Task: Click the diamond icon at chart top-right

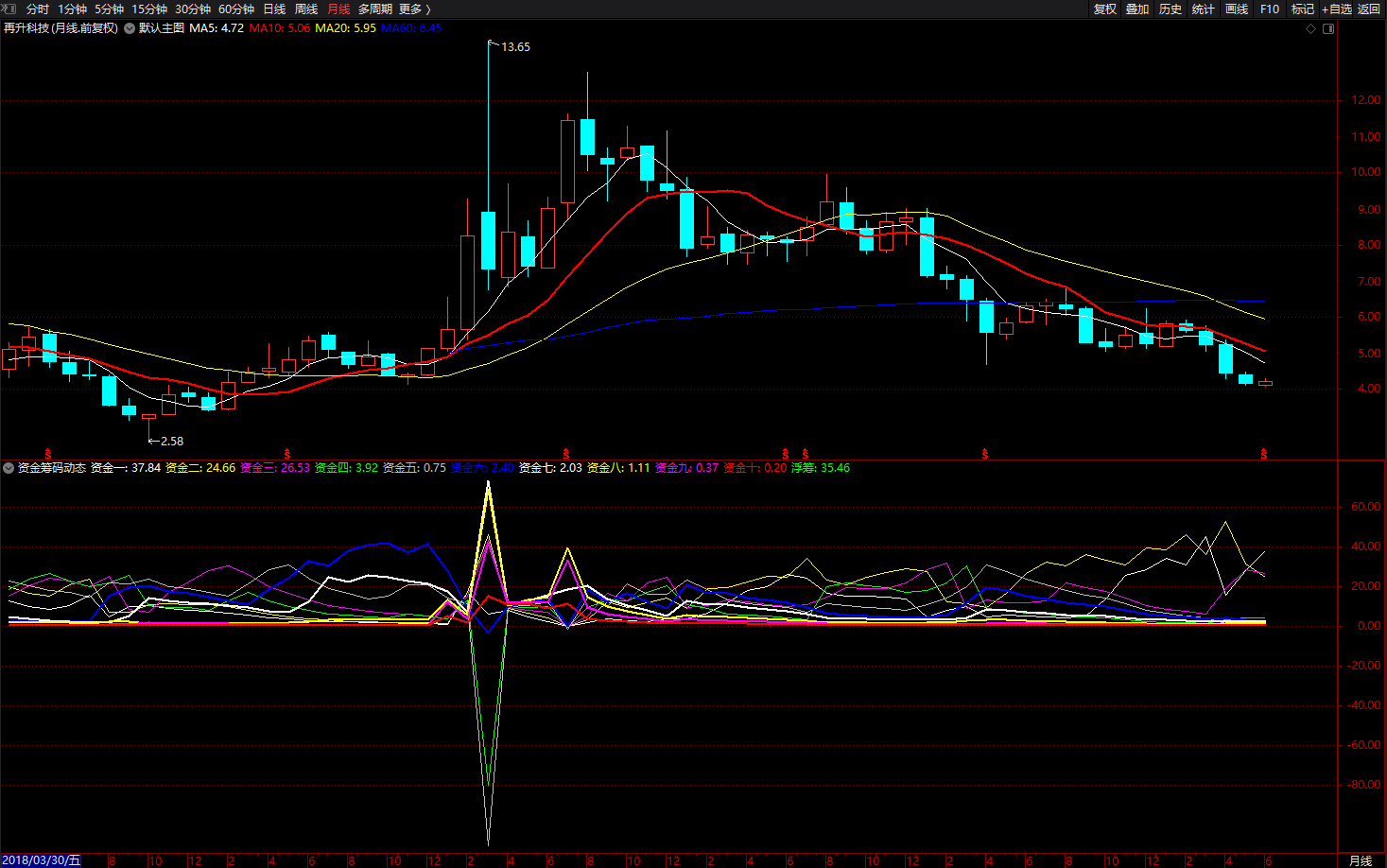Action: click(x=1310, y=28)
